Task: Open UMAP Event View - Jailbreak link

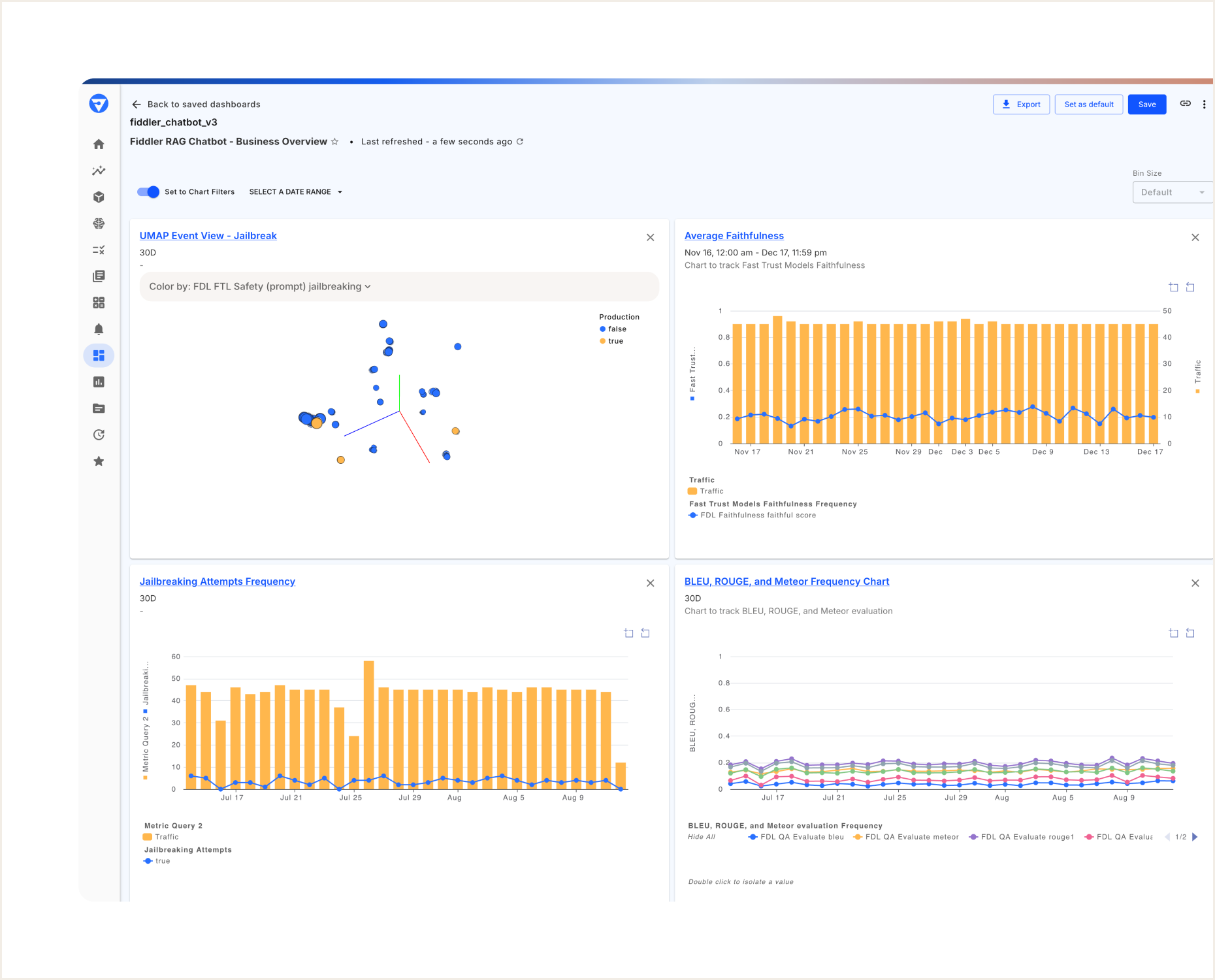Action: pyautogui.click(x=208, y=236)
